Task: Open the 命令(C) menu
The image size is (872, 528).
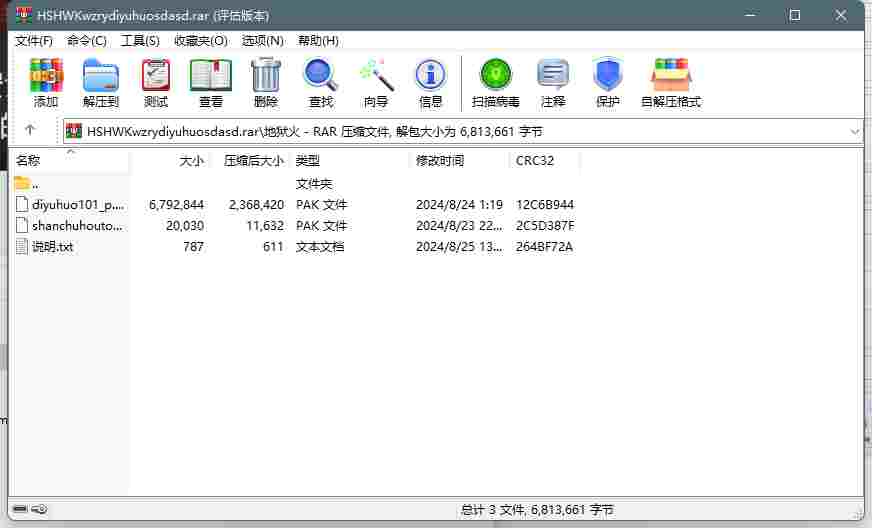Action: (x=86, y=41)
